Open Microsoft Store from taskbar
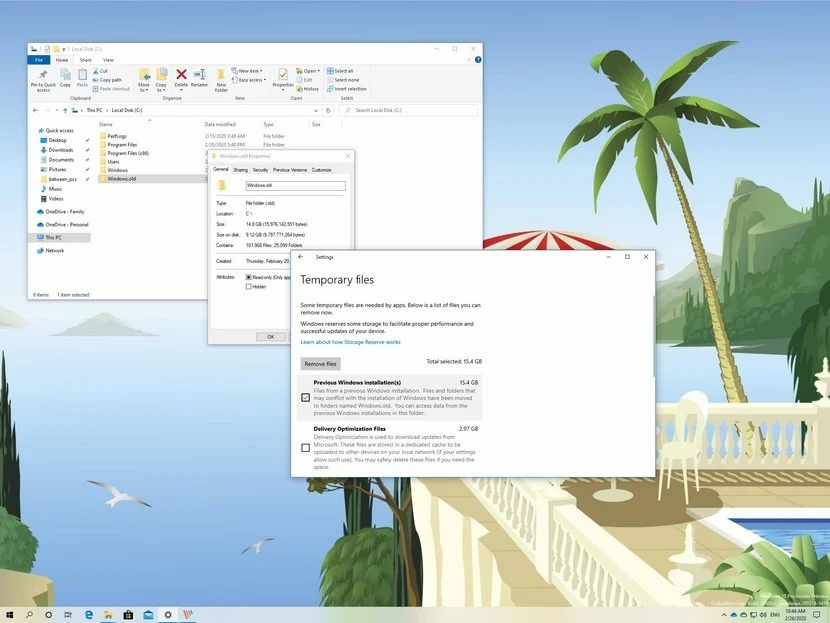Viewport: 830px width, 623px height. point(128,615)
